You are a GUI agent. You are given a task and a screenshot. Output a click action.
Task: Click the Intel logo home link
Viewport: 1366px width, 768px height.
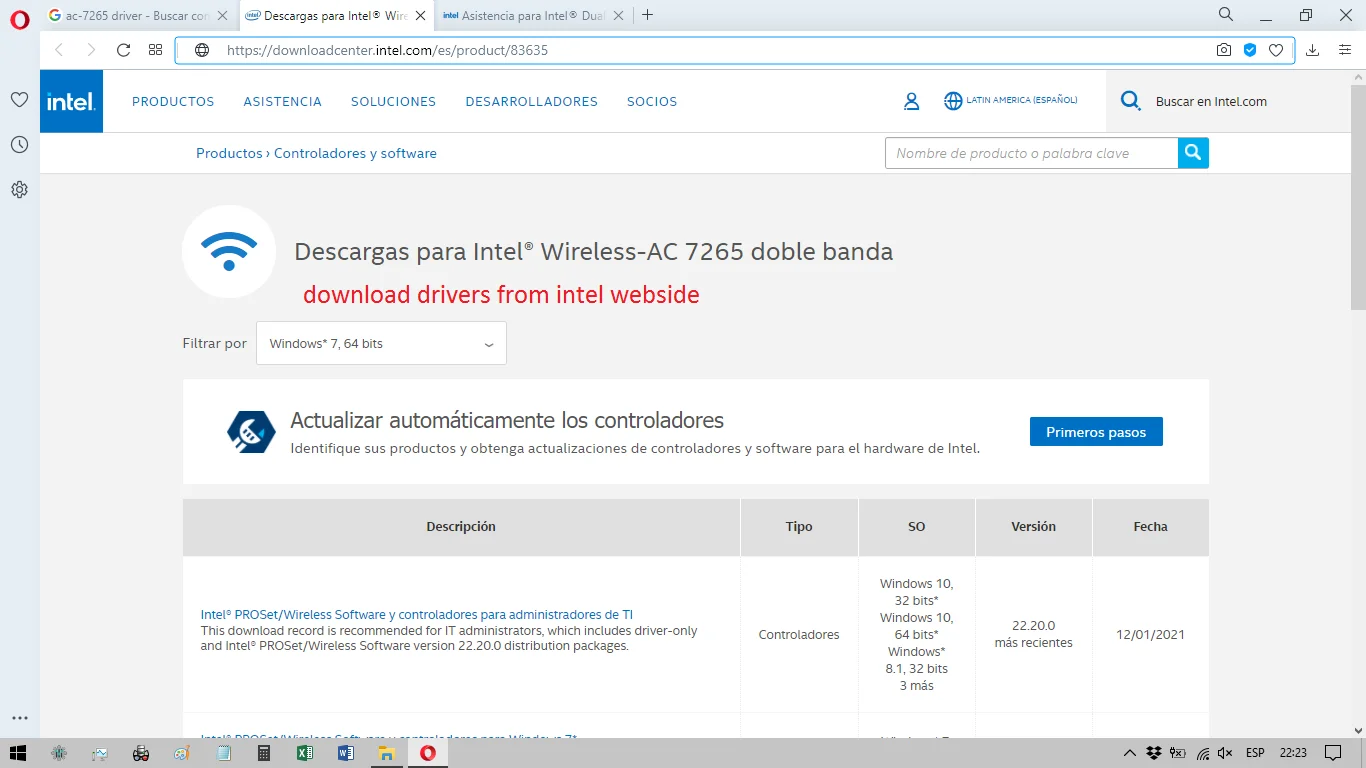pyautogui.click(x=71, y=101)
